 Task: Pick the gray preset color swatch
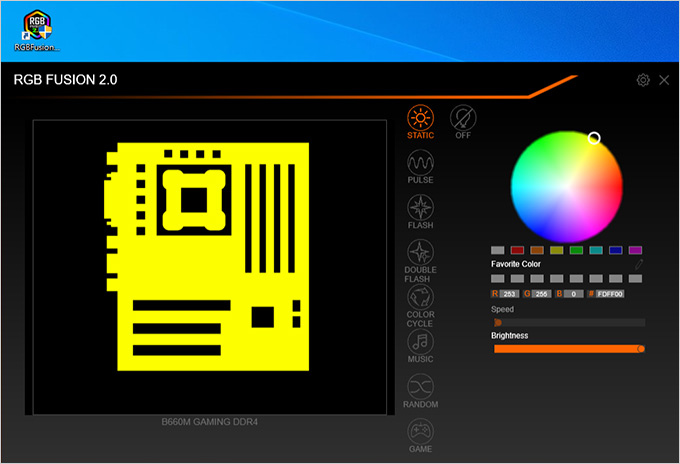[497, 250]
